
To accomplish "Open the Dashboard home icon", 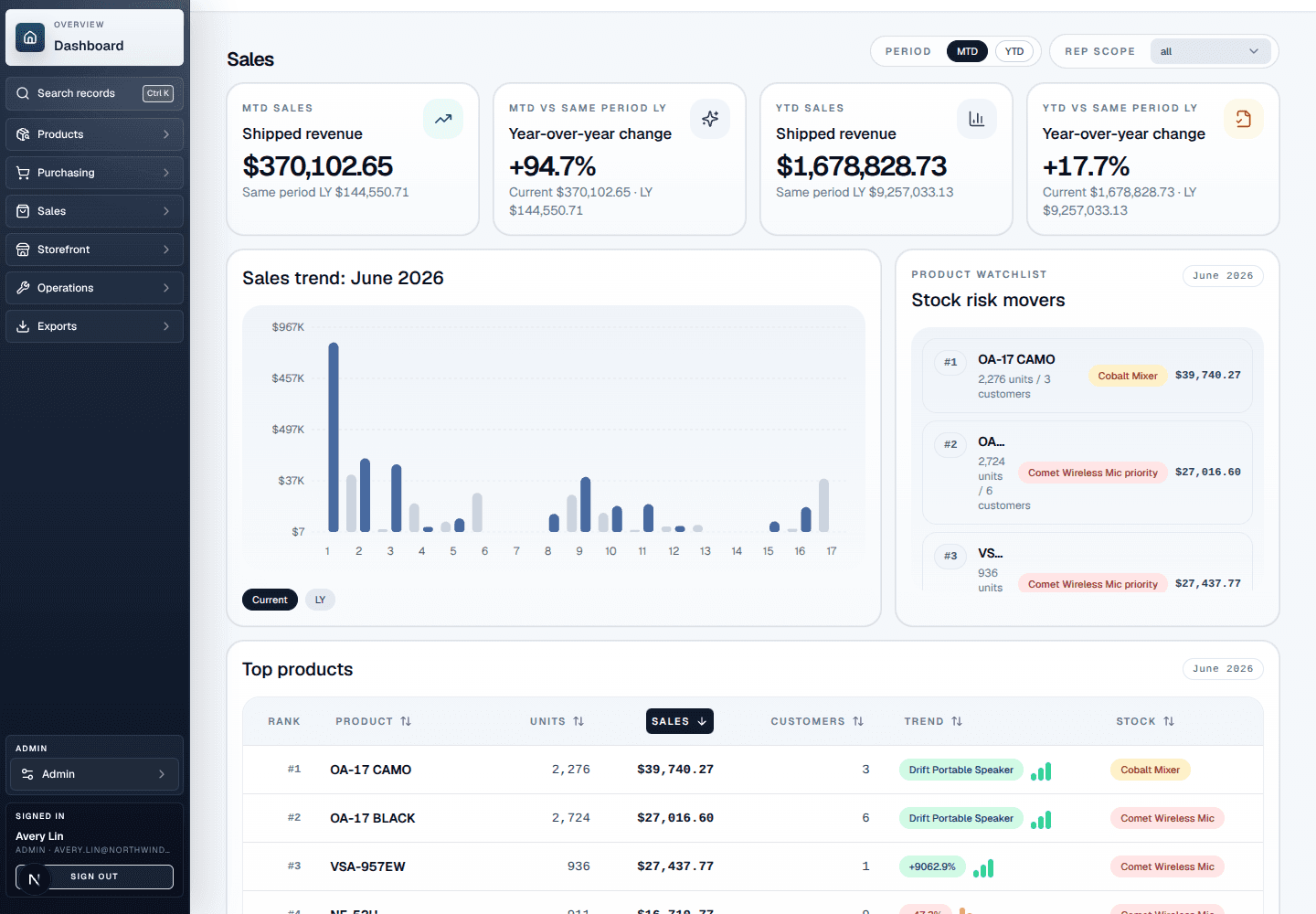I will [30, 37].
